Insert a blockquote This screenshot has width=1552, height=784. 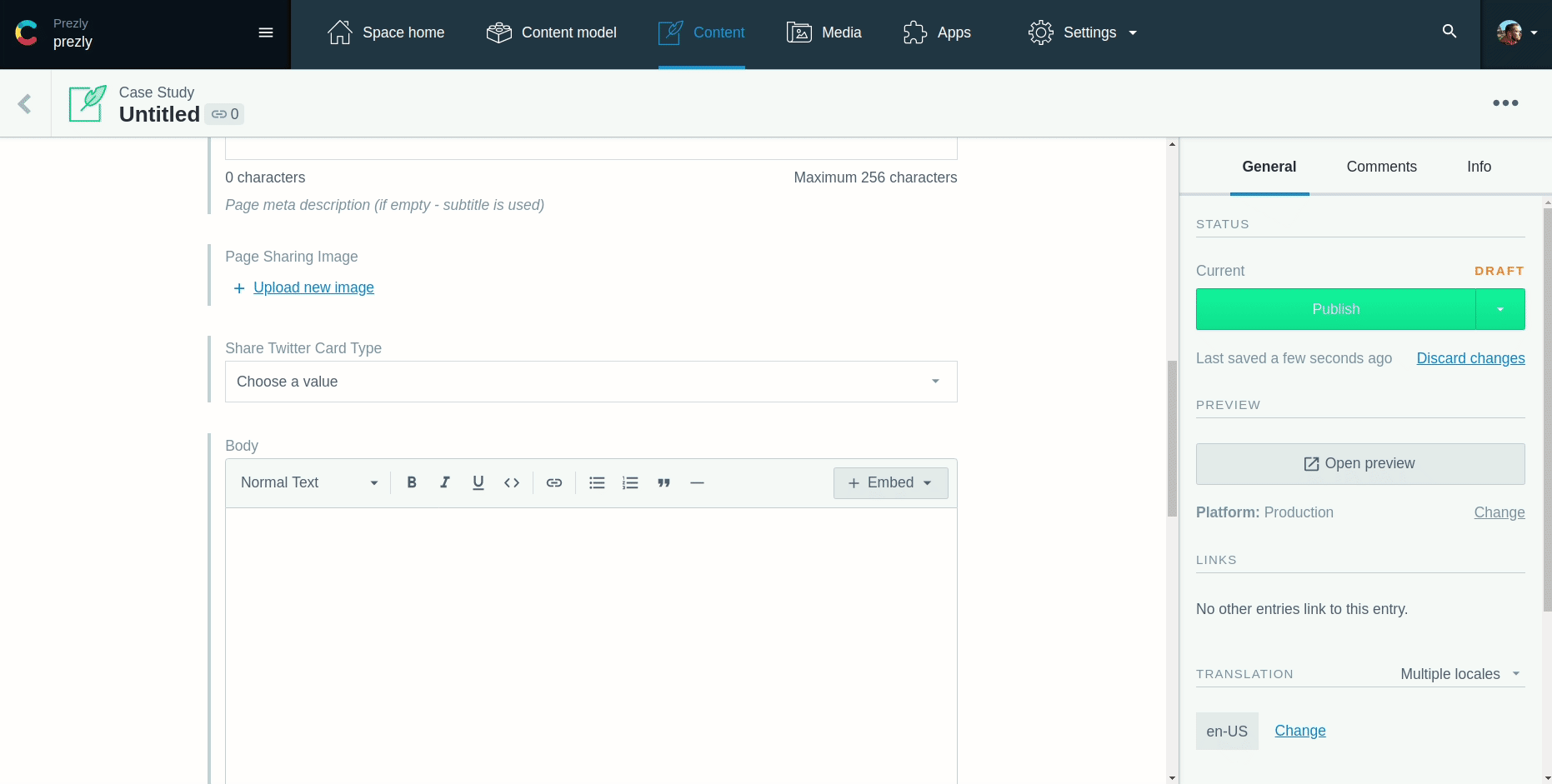click(x=663, y=482)
